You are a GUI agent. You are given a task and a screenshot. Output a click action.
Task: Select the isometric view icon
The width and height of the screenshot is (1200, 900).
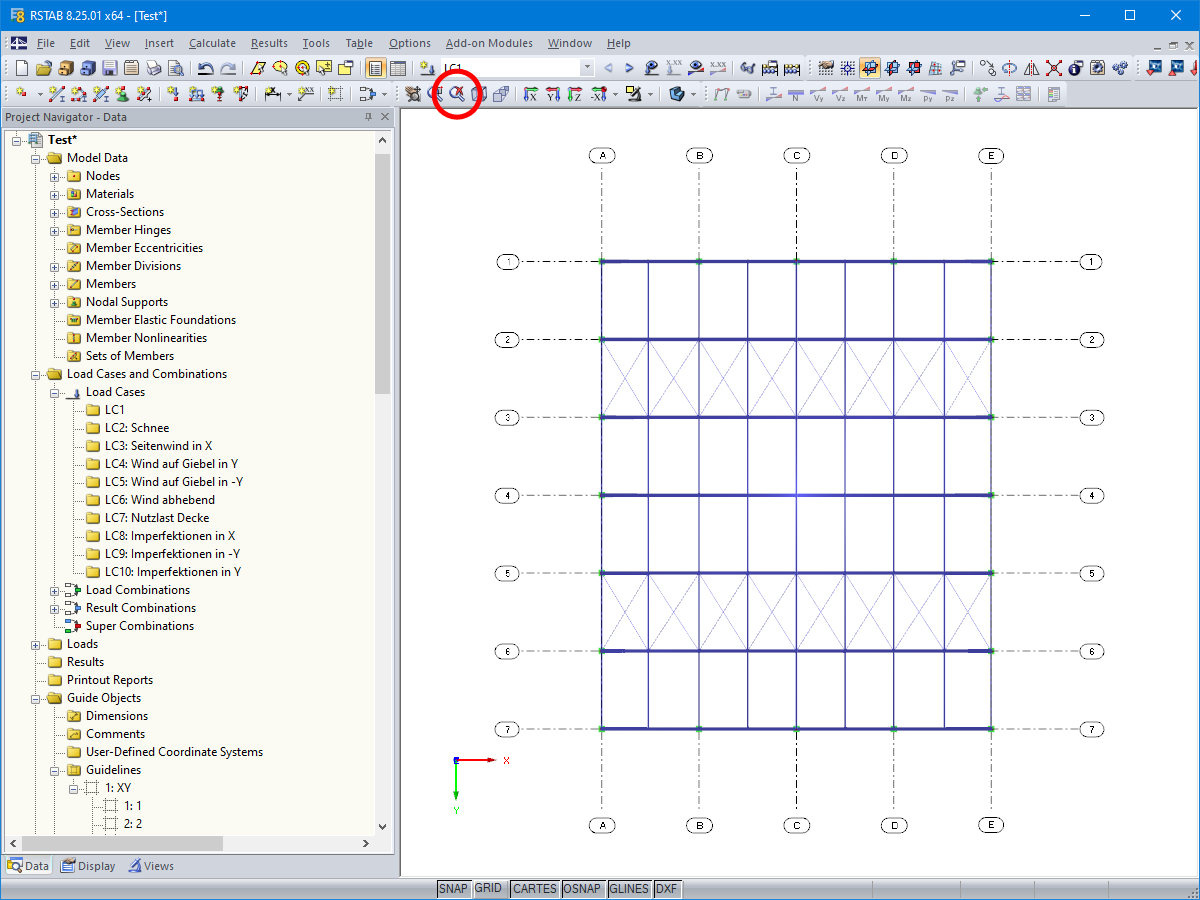[678, 93]
